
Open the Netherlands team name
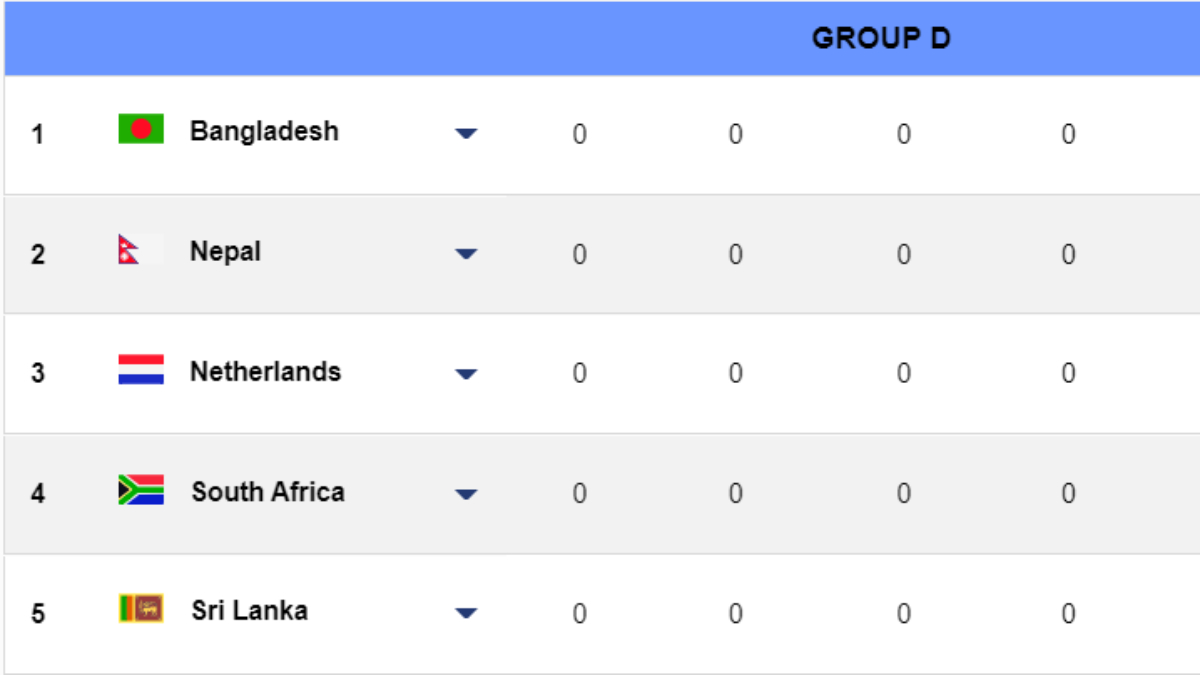[265, 371]
